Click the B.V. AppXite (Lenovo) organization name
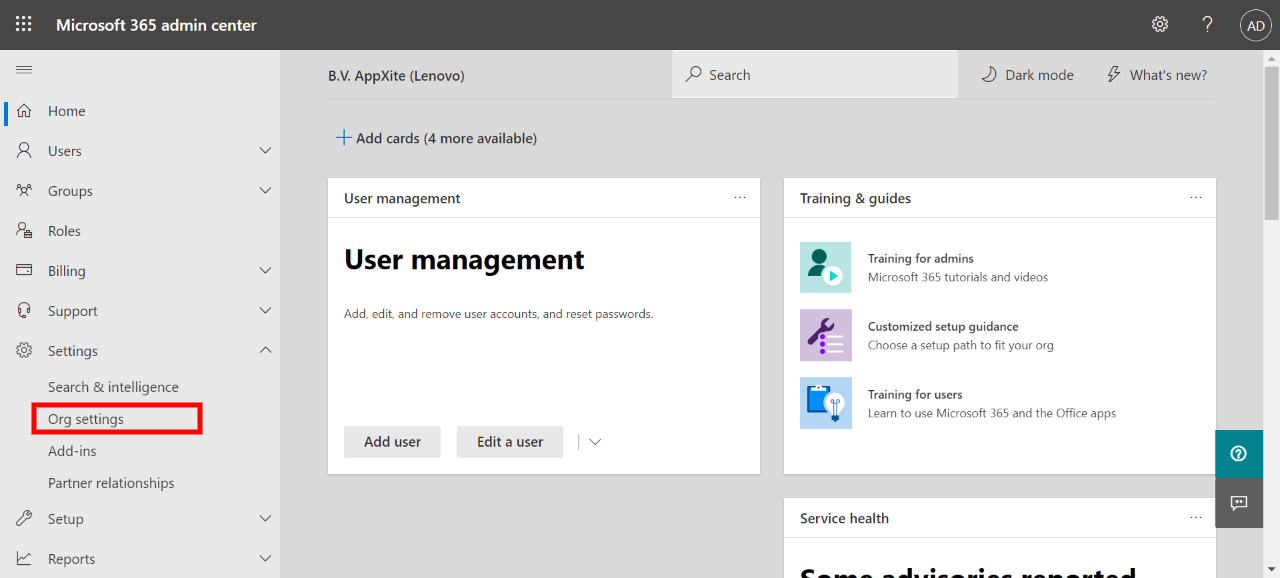 pos(396,75)
